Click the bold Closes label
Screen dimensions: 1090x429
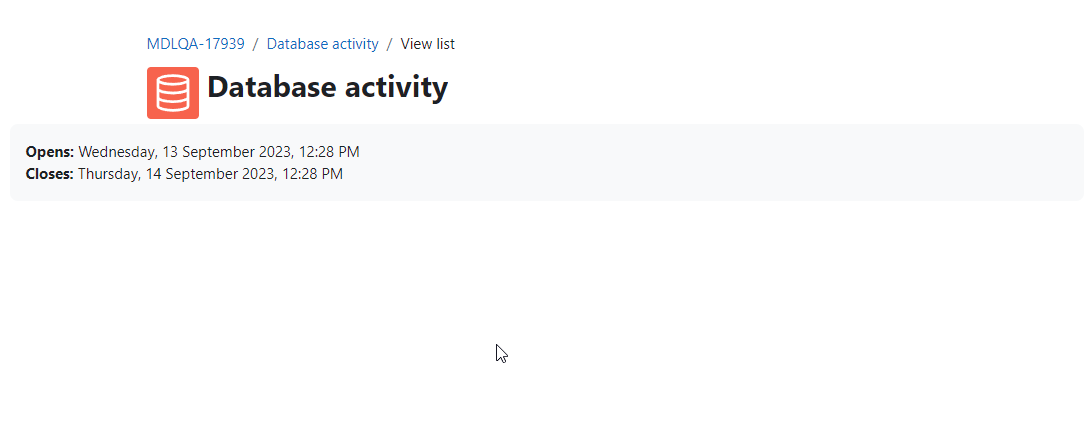point(49,174)
